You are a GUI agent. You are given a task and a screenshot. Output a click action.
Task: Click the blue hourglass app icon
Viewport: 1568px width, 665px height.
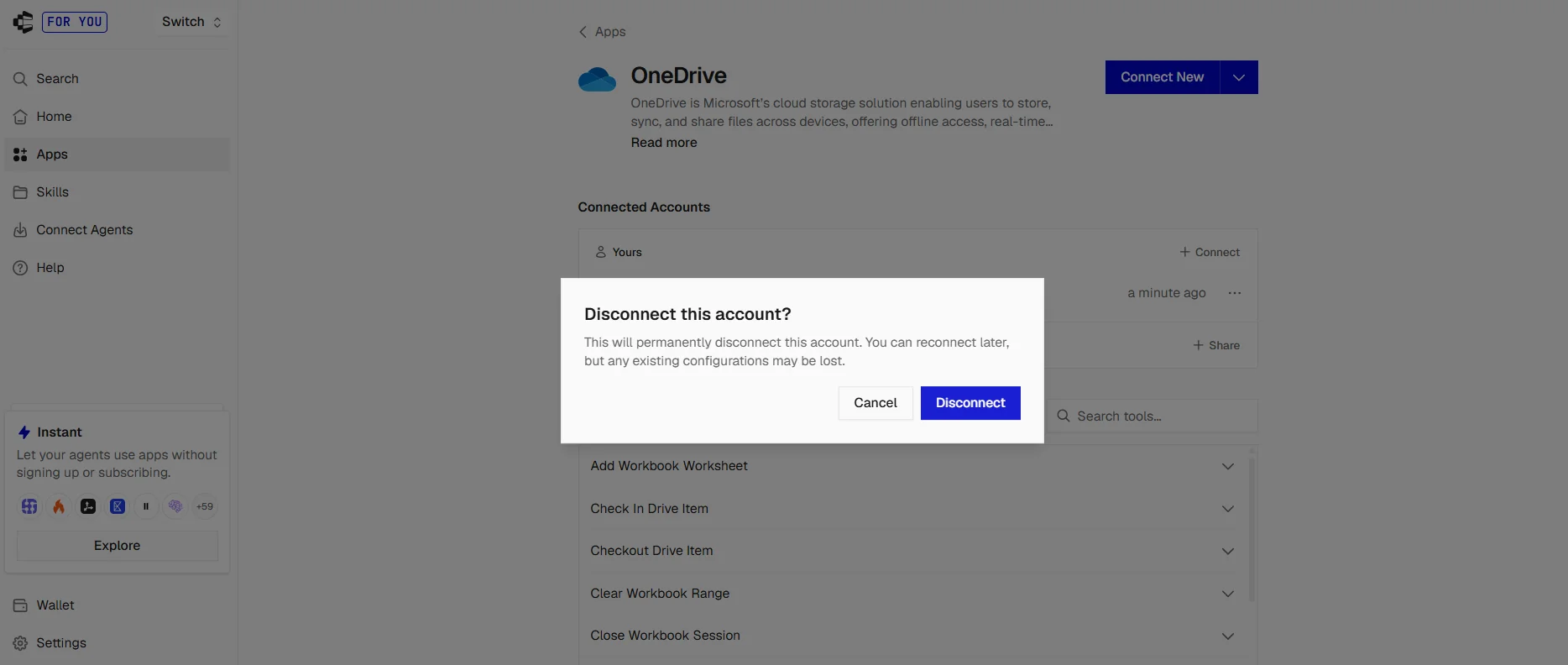point(118,506)
